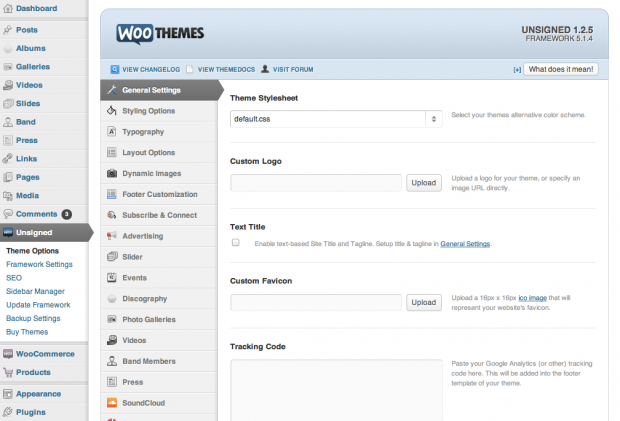Open the Theme Stylesheet default.css dropdown
620x421 pixels.
336,119
